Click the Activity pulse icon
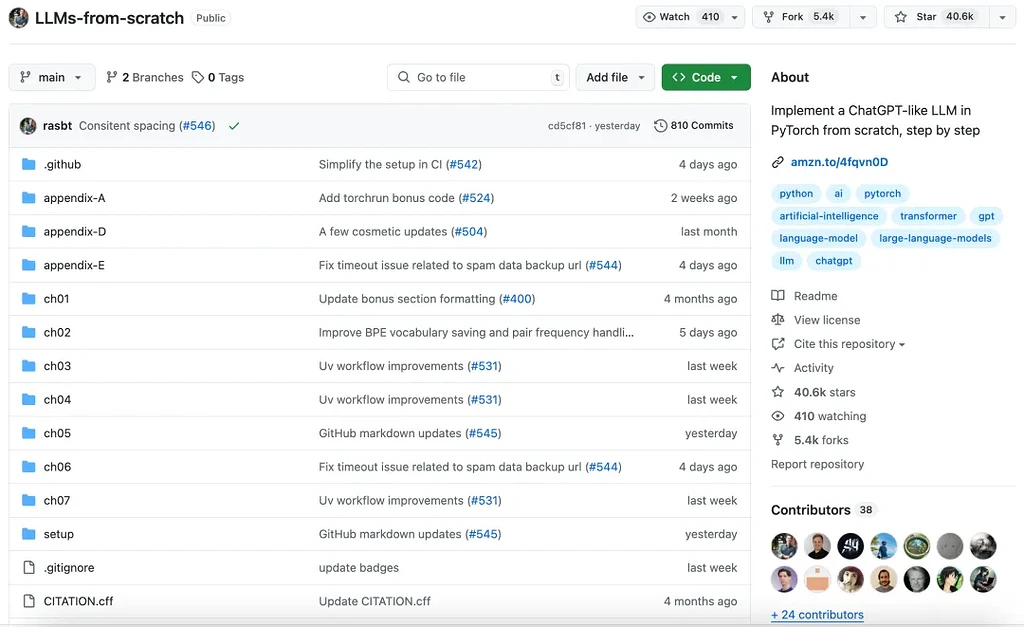 (778, 367)
